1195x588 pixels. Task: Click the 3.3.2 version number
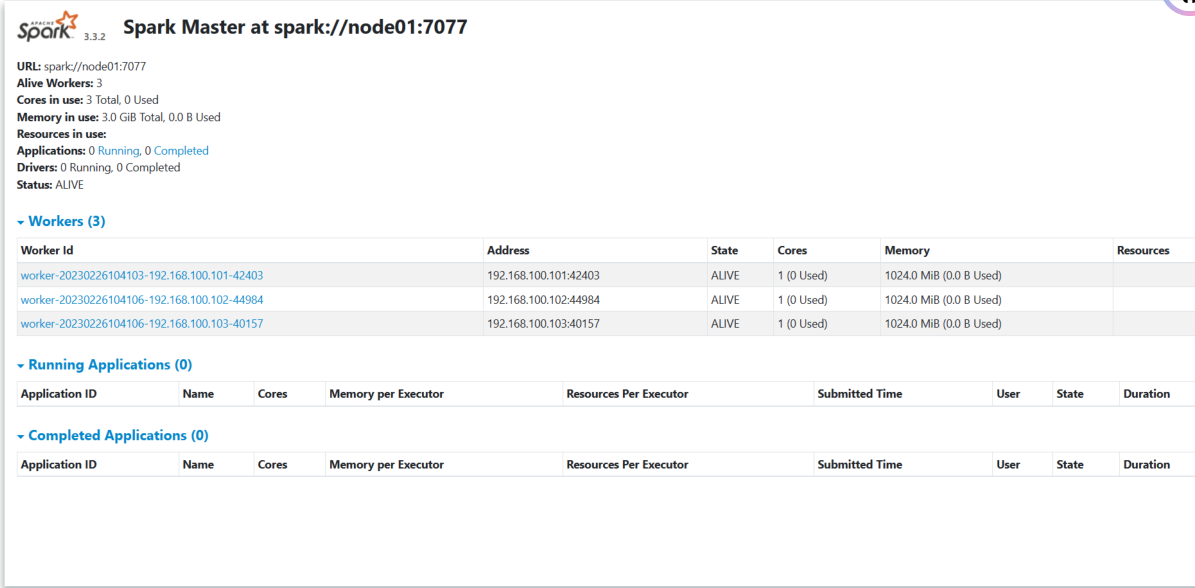tap(95, 37)
